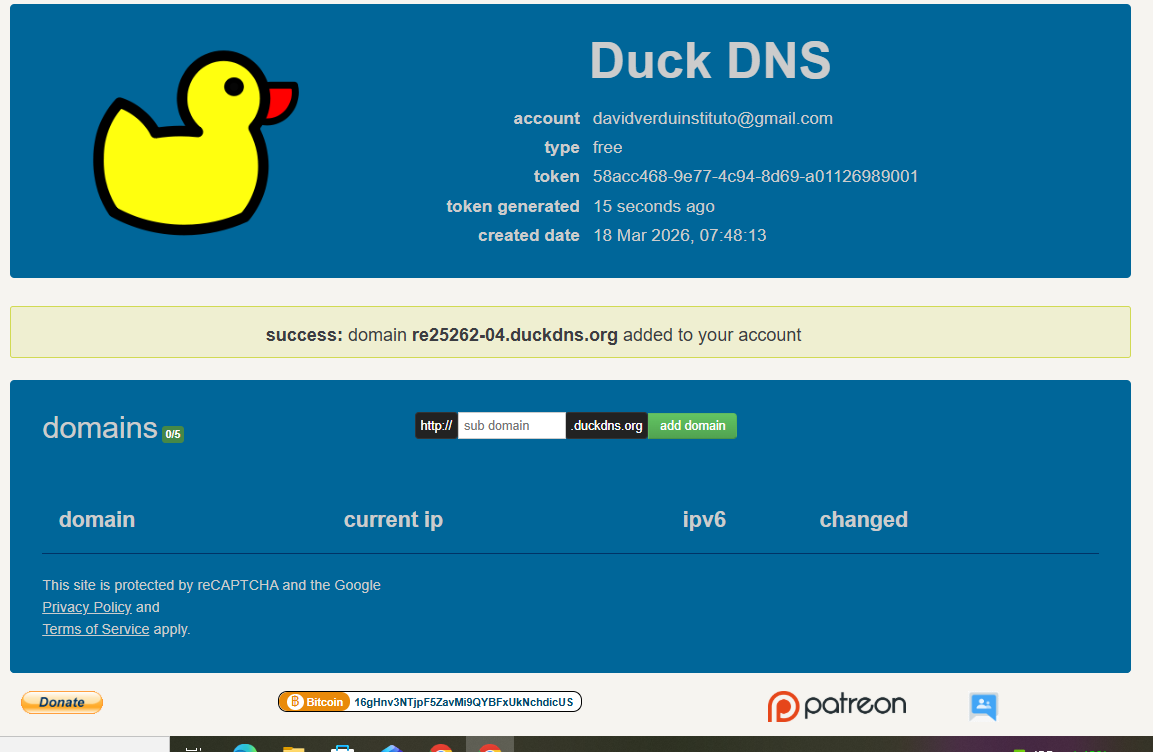Open the Terms of Service link

(96, 629)
